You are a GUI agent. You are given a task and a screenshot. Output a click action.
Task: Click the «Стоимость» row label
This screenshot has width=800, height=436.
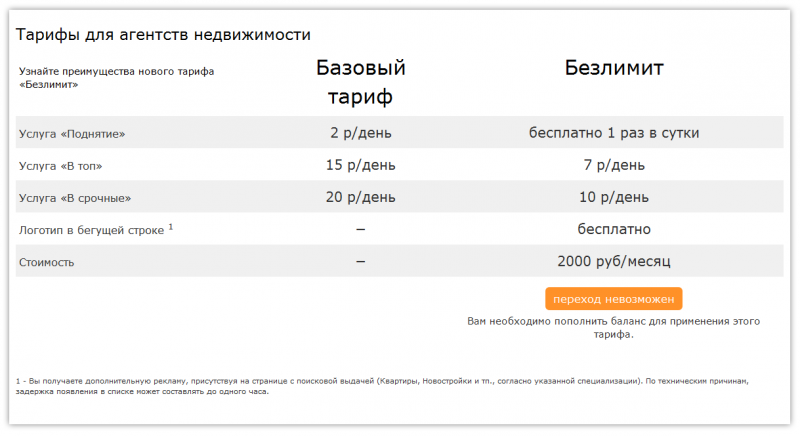click(x=46, y=262)
